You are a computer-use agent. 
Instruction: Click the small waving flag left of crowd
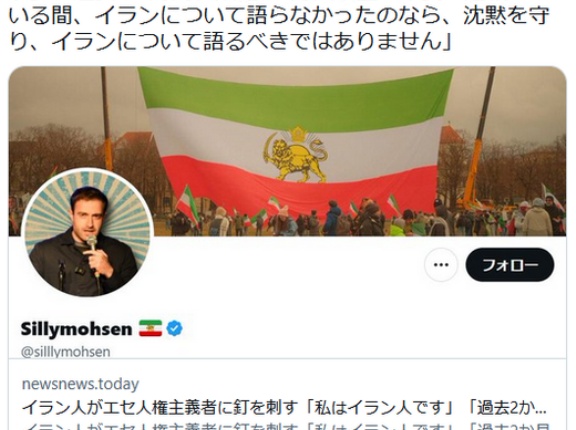(x=188, y=204)
